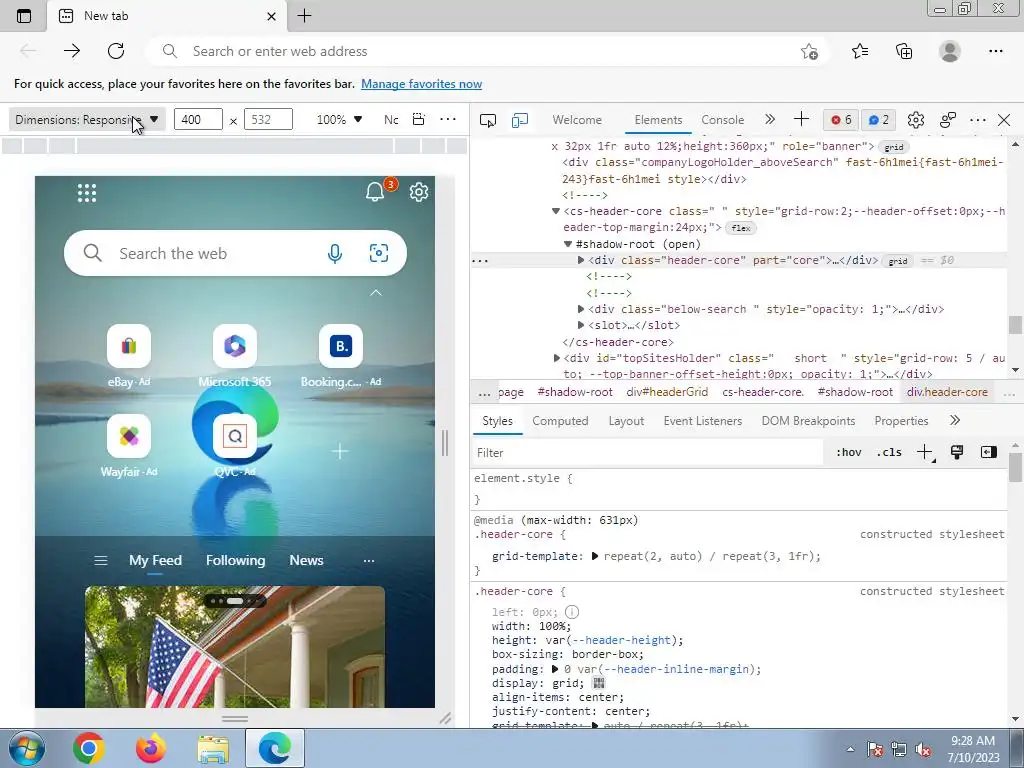Open the flag news story thumbnail
This screenshot has width=1024, height=768.
point(235,647)
